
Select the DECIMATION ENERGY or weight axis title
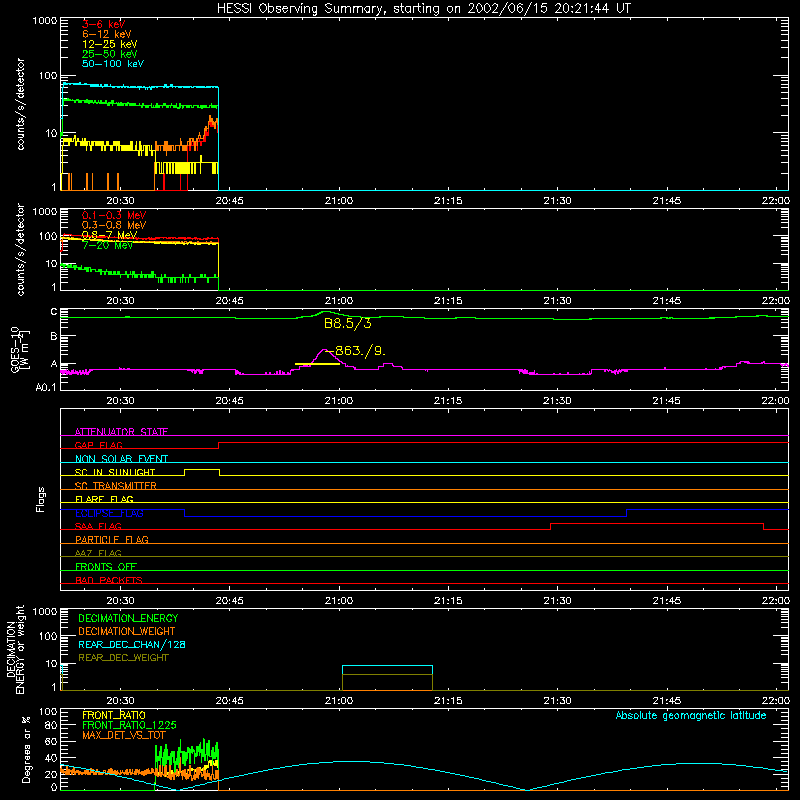click(x=16, y=649)
